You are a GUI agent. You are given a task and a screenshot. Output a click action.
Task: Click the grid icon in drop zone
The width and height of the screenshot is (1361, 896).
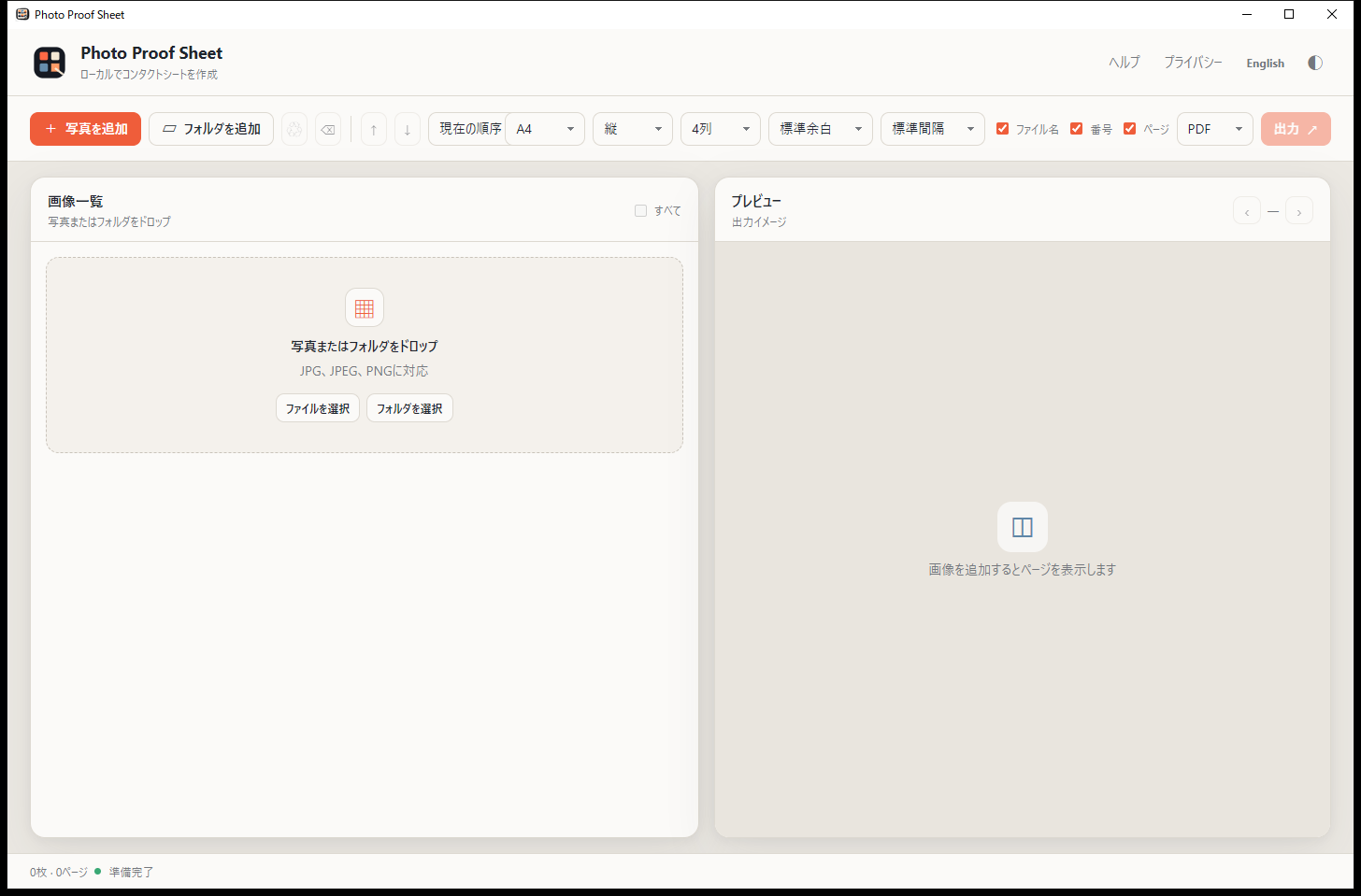click(x=365, y=307)
